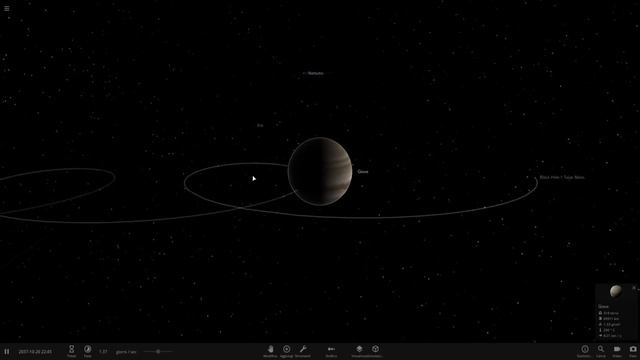Click the planet thumbnail in the info panel
The image size is (640, 360).
coord(616,291)
